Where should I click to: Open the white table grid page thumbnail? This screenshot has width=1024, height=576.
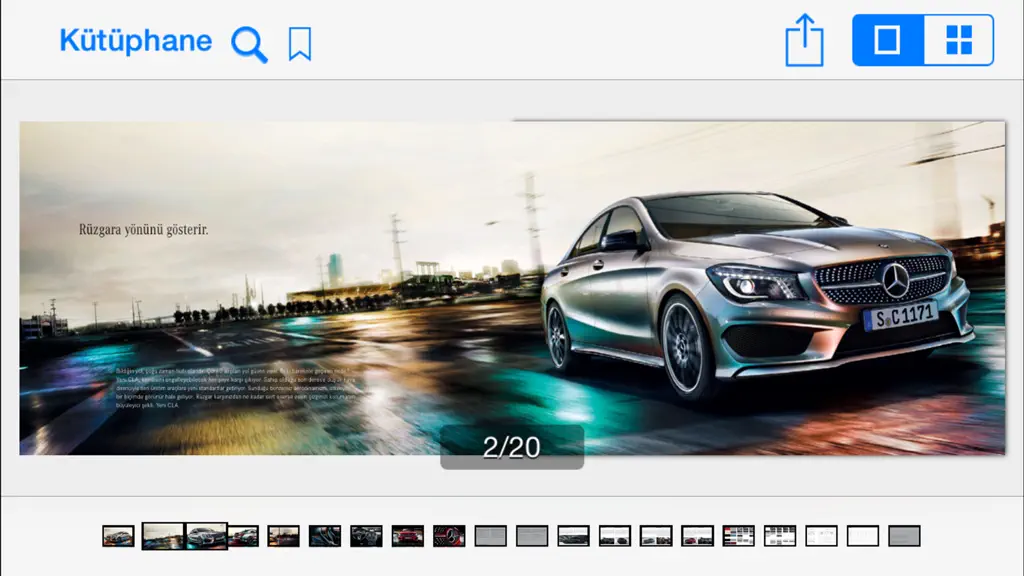[780, 536]
